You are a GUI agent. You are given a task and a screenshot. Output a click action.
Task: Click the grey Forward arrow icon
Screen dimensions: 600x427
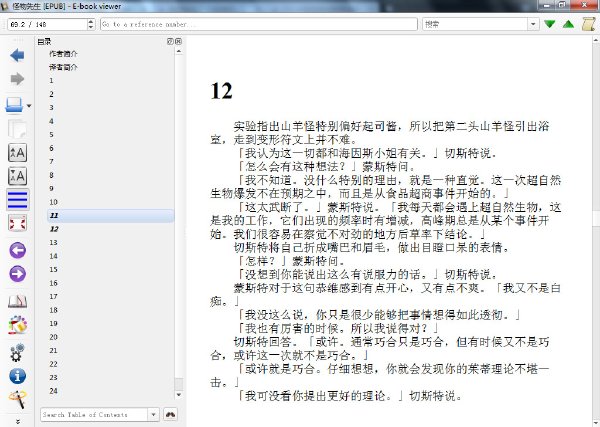pos(17,79)
